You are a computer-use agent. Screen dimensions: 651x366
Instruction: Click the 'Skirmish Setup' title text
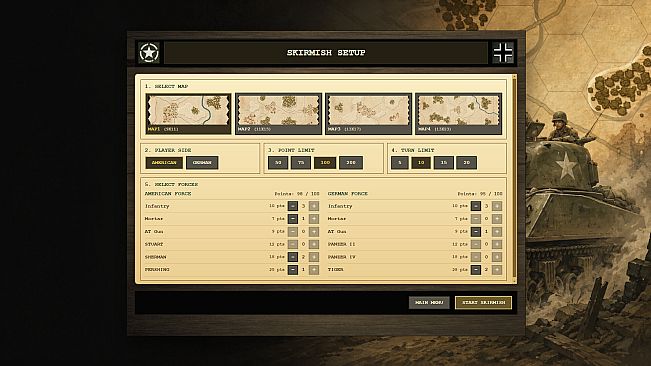point(326,53)
